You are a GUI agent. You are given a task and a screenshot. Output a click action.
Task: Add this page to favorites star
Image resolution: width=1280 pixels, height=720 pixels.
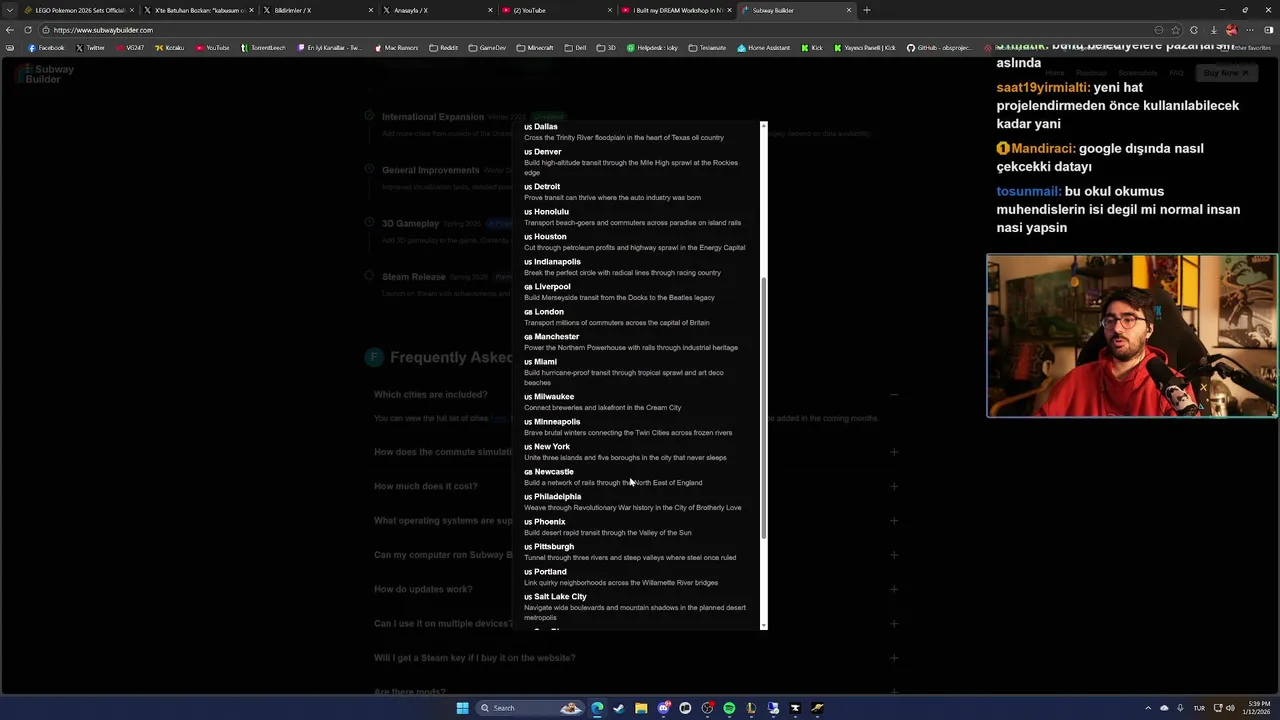1176,30
